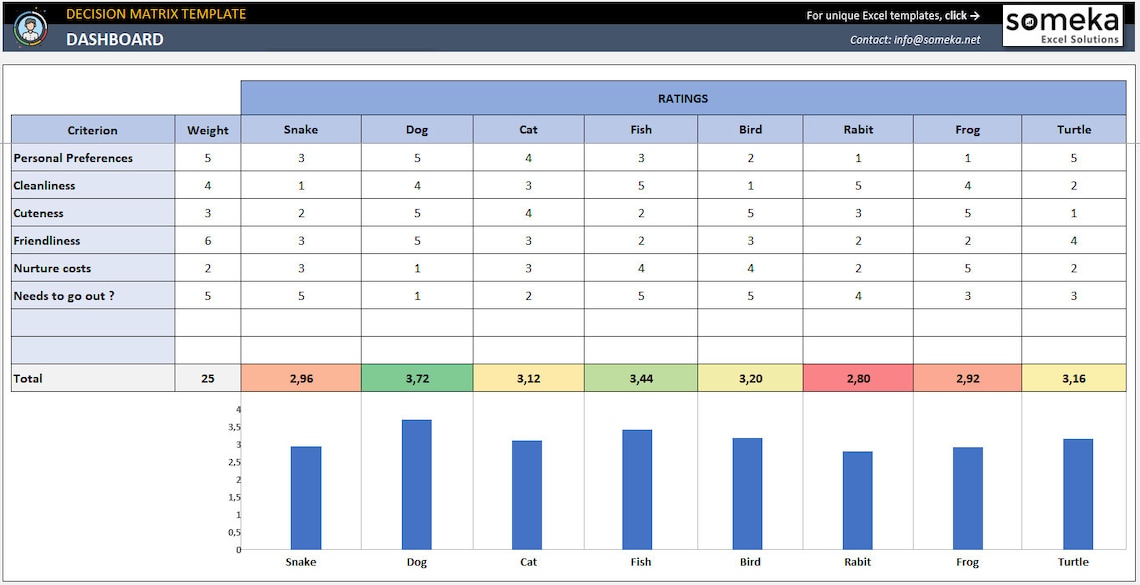
Task: Select the Cleanliness criterion cell
Action: point(45,185)
